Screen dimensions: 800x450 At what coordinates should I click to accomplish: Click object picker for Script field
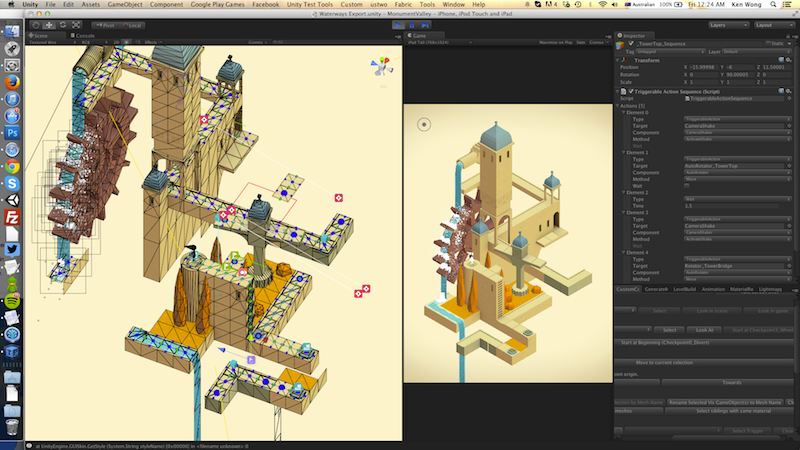click(x=789, y=98)
